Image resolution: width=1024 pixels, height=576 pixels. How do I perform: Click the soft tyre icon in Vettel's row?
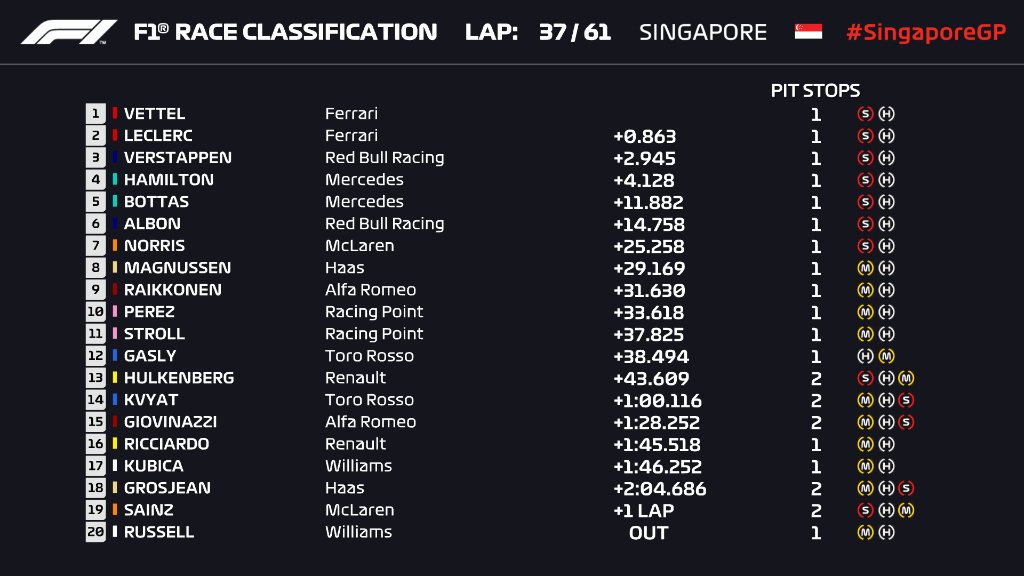click(866, 114)
